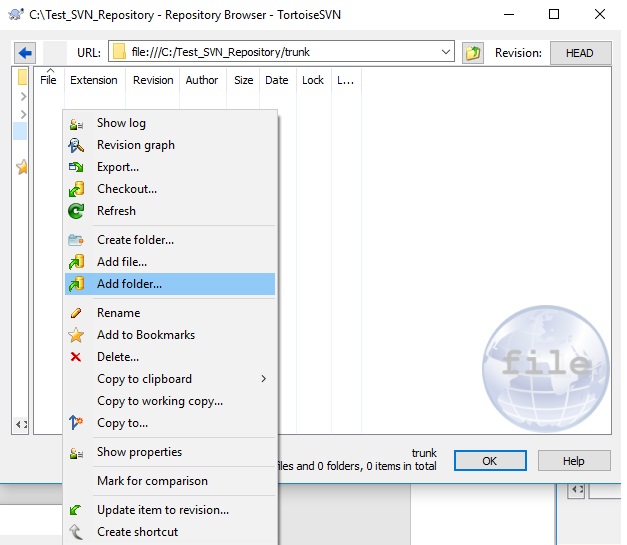Click the red Delete X icon

pyautogui.click(x=76, y=357)
